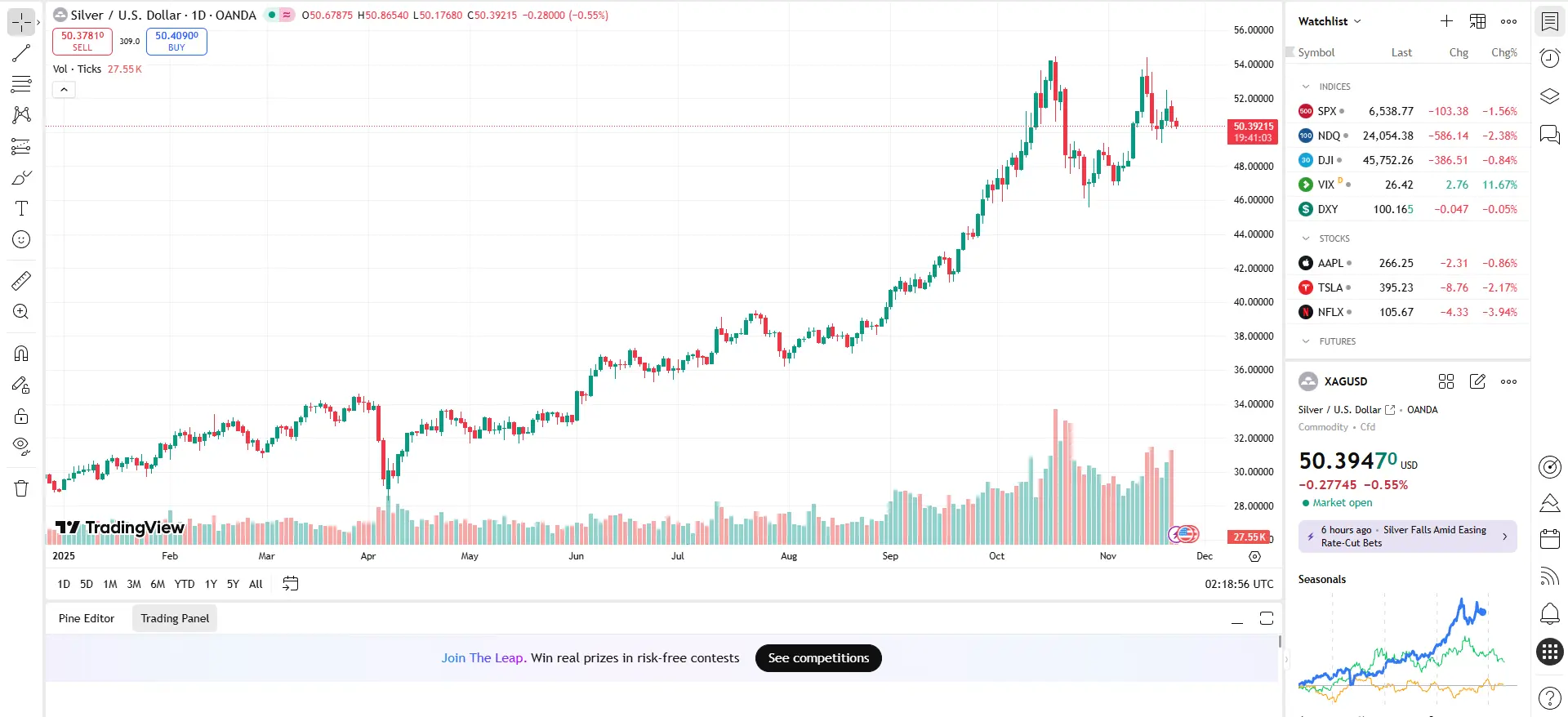Select the Crosshair cursor tool
Screen dimensions: 1568x717
pos(20,22)
